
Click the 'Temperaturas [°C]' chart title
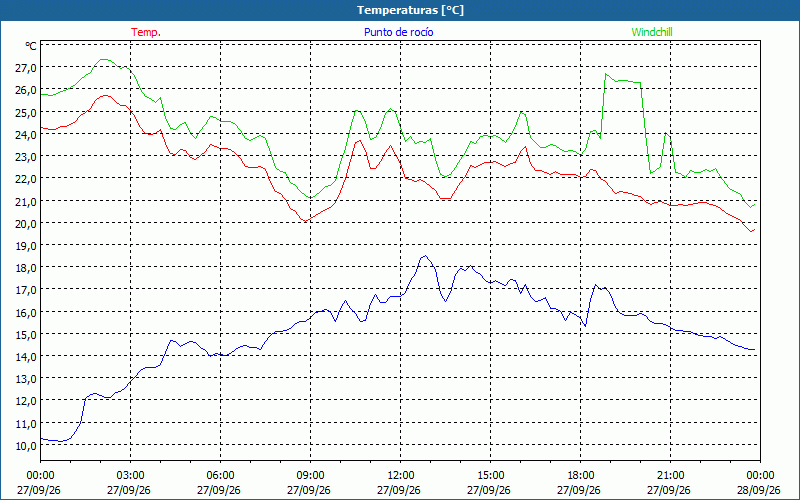(410, 10)
